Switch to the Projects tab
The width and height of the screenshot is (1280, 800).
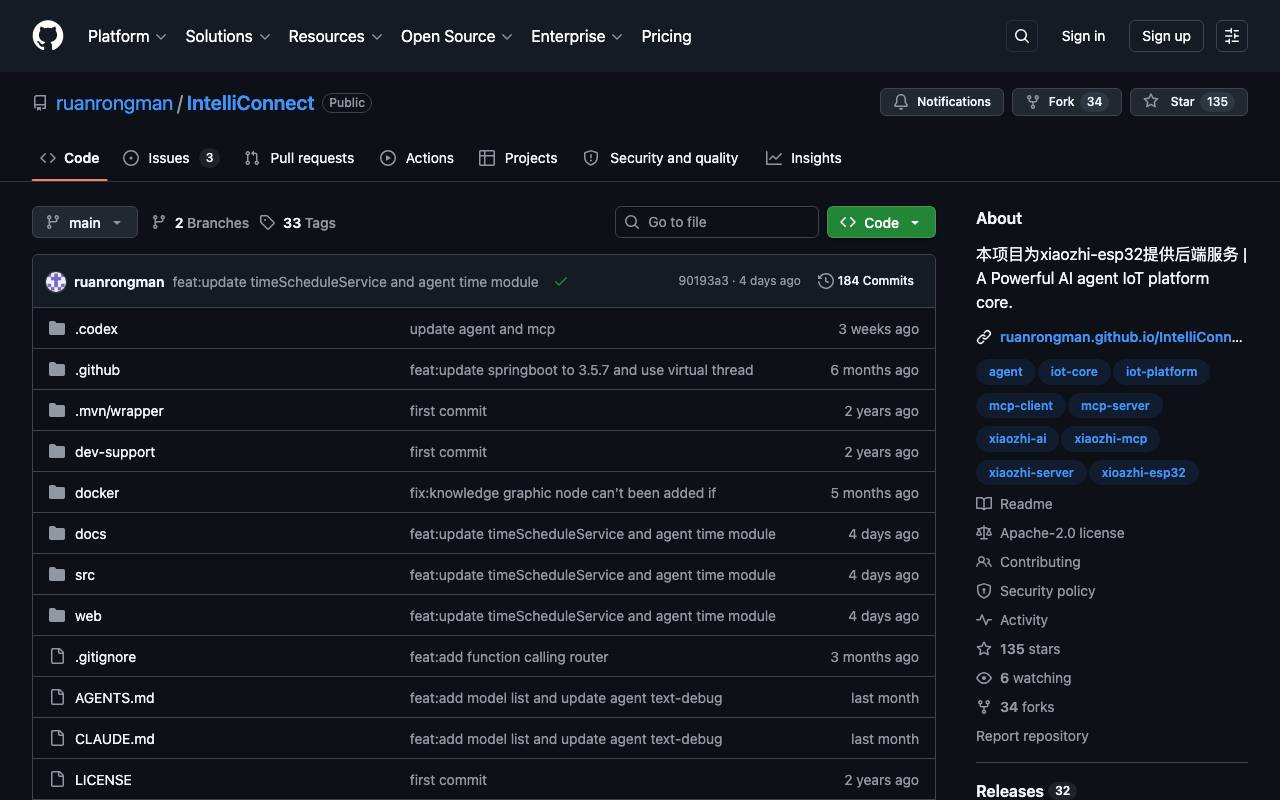click(518, 158)
